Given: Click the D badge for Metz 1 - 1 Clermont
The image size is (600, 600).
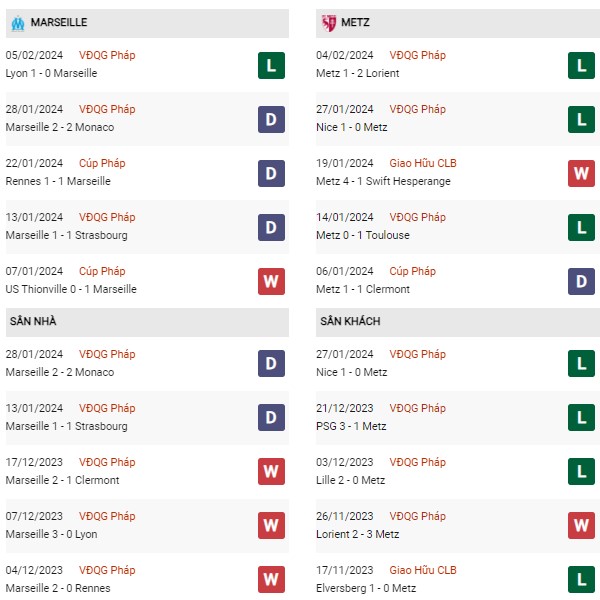Looking at the screenshot, I should pyautogui.click(x=581, y=281).
